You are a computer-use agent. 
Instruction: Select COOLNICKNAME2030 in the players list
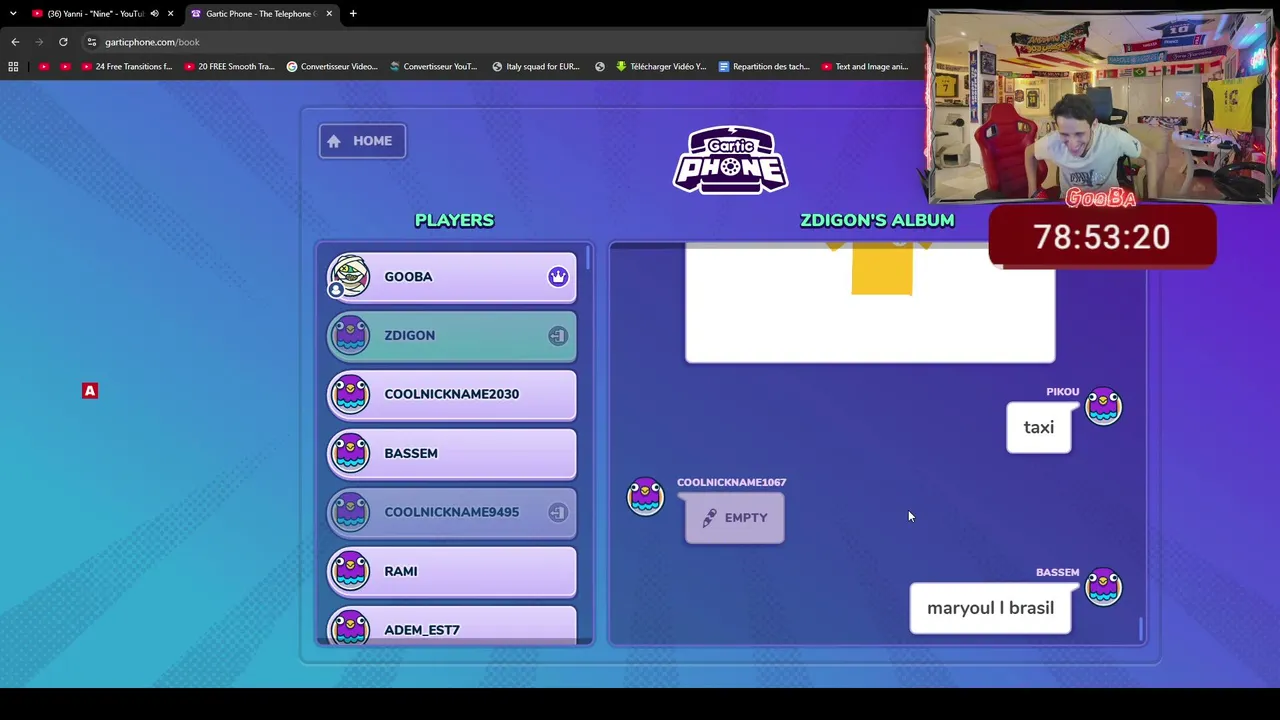pos(452,395)
